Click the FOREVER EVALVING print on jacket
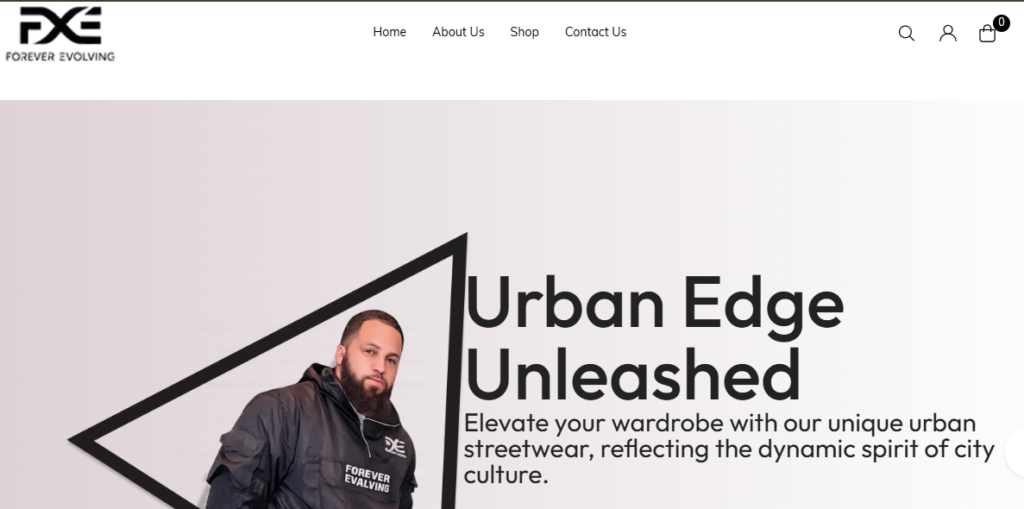Screen dimensions: 1024x509 tap(367, 478)
